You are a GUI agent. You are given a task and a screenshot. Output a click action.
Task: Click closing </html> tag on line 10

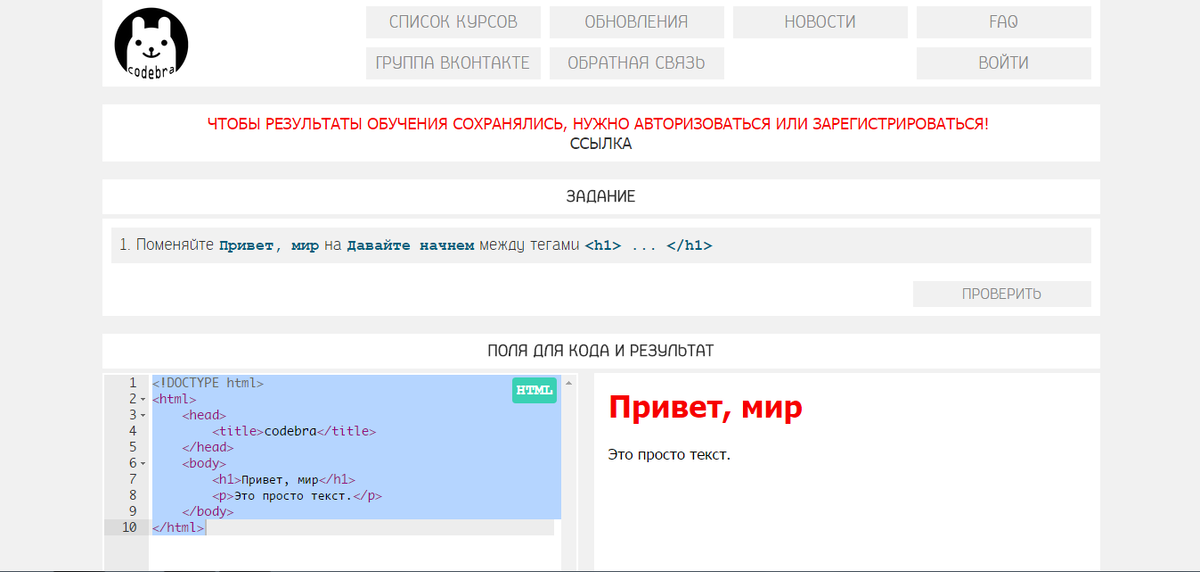(x=178, y=527)
